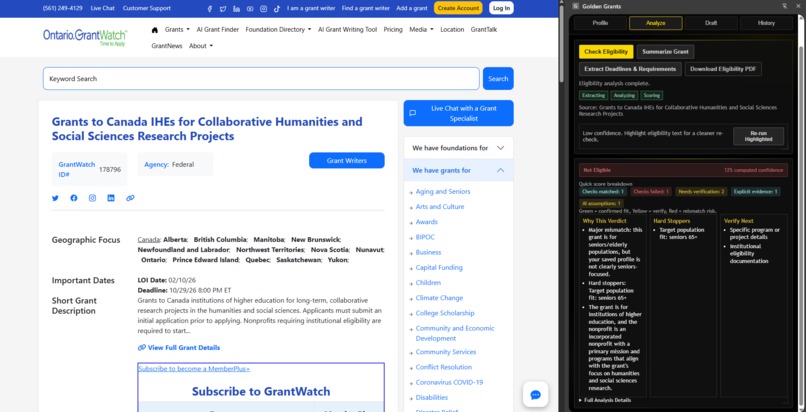Focus the Keyword Search input field

pos(261,79)
